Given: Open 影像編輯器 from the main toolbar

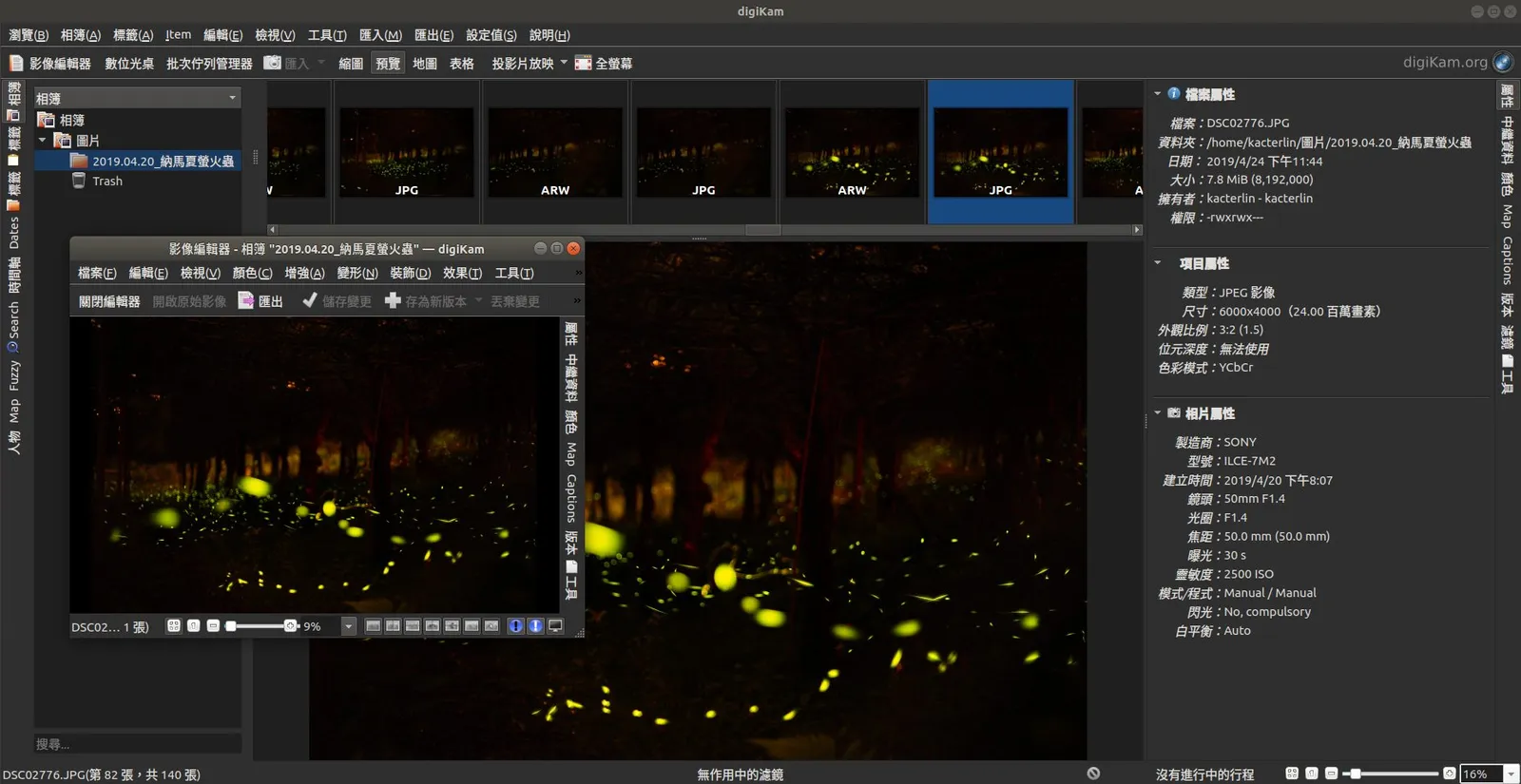Looking at the screenshot, I should click(50, 64).
